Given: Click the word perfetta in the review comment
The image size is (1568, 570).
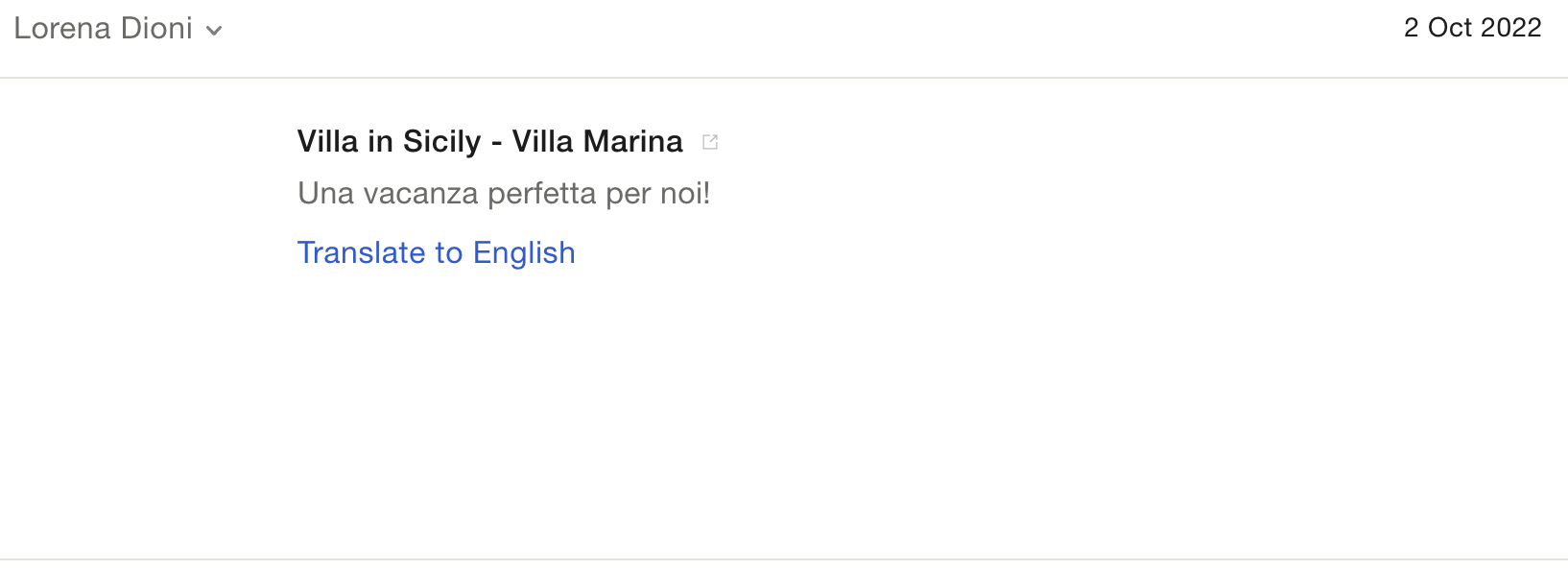Looking at the screenshot, I should pyautogui.click(x=542, y=194).
